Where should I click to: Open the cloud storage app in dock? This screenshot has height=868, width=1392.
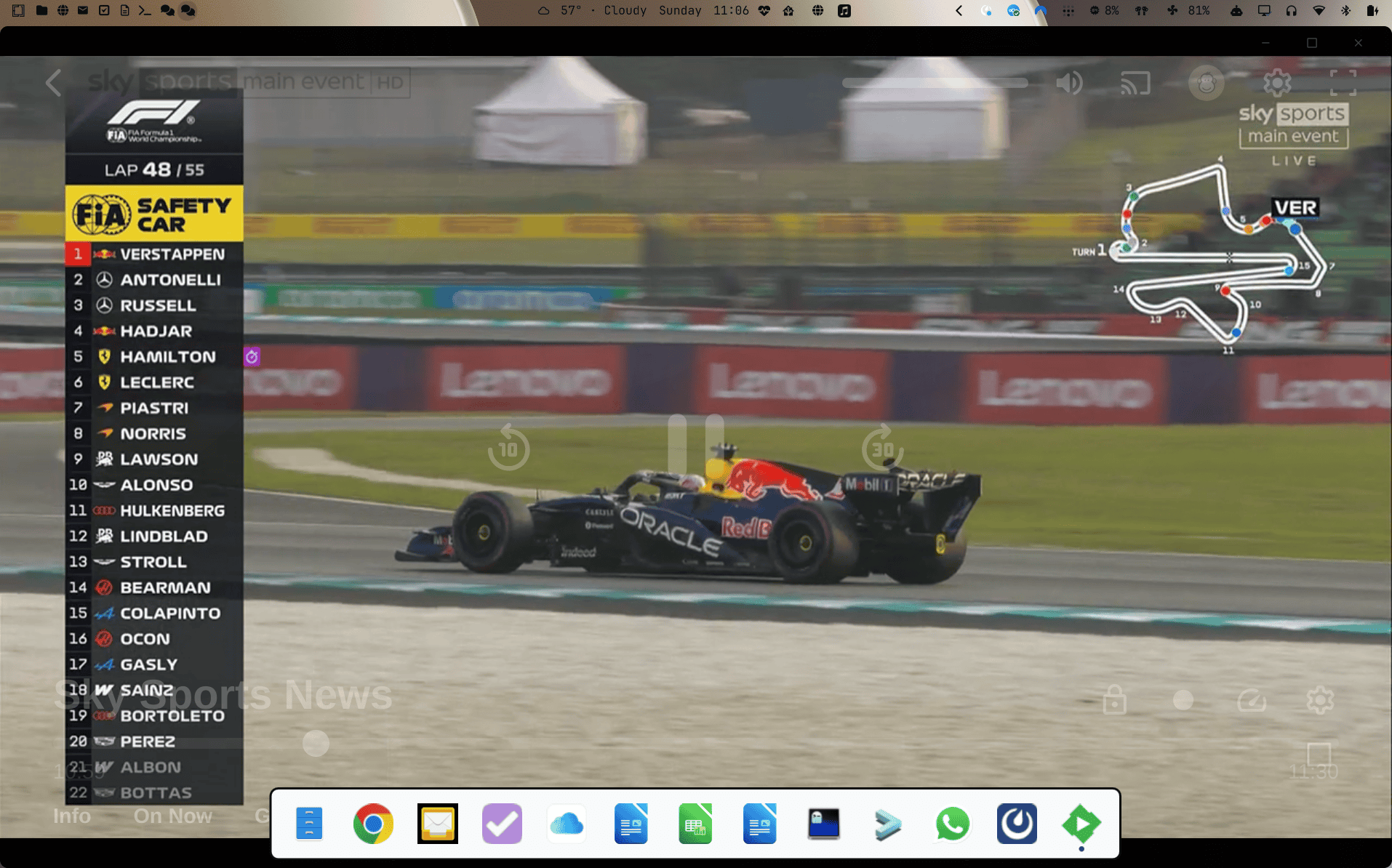point(567,824)
